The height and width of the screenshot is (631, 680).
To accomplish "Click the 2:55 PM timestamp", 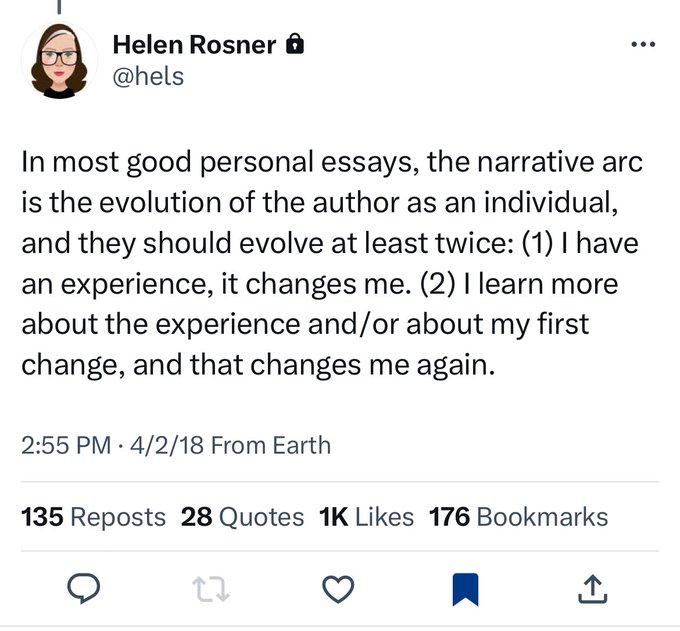I will (x=66, y=445).
